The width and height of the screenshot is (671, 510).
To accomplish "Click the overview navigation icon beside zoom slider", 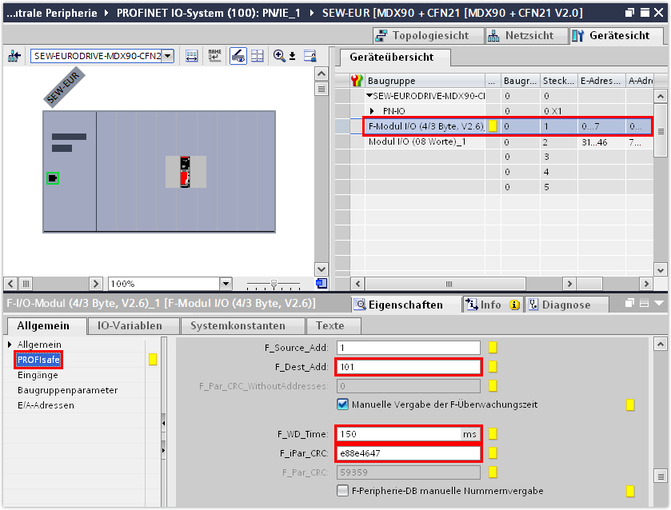I will (x=321, y=284).
